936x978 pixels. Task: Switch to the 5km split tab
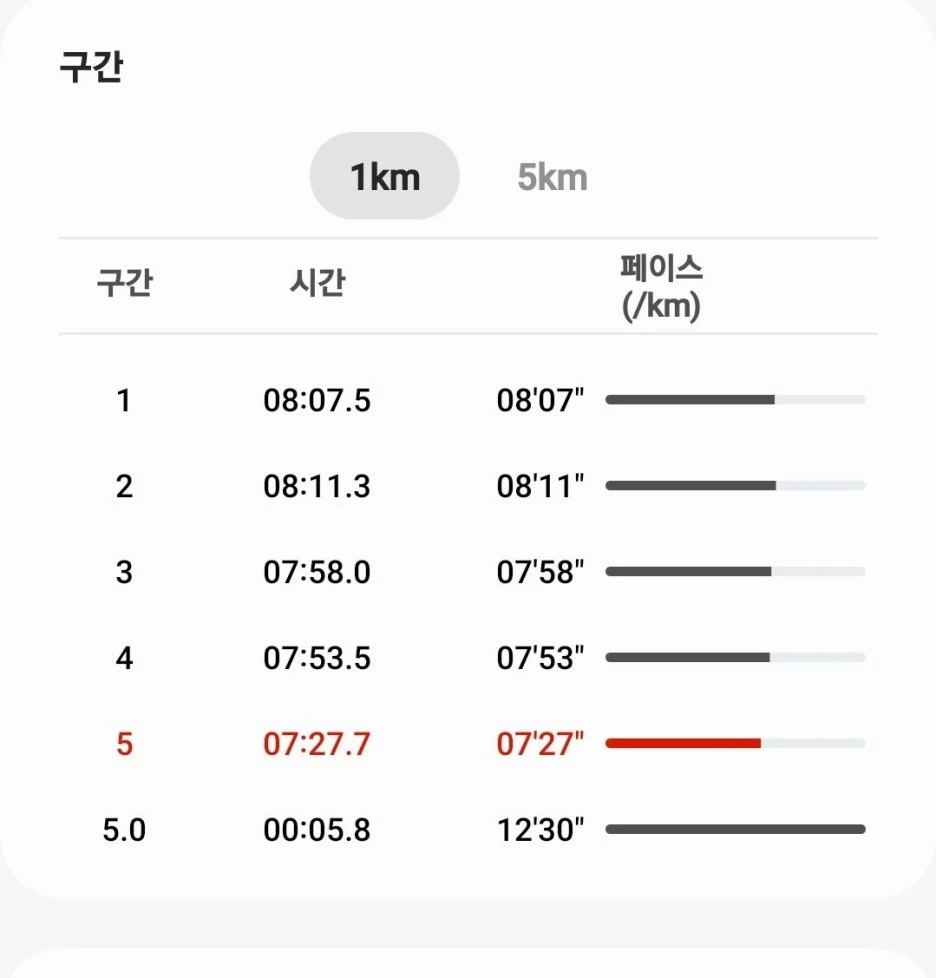tap(552, 177)
